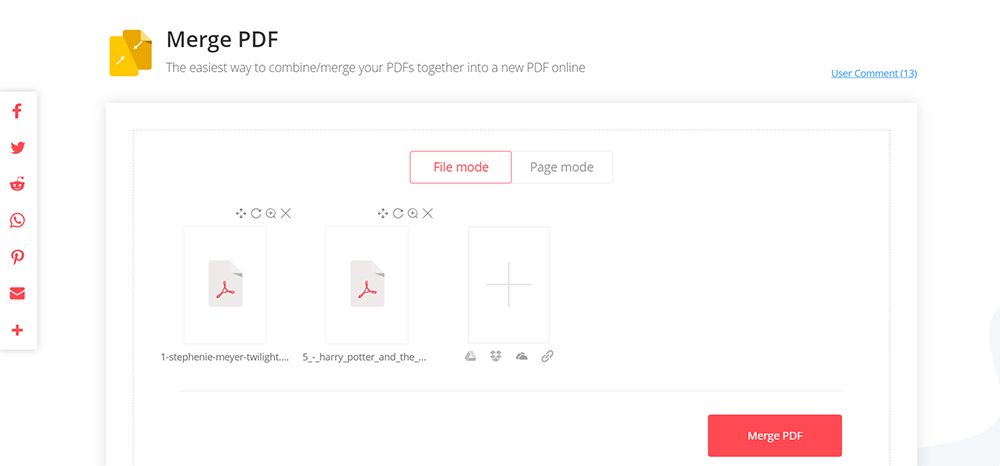This screenshot has width=1000, height=466.
Task: Remove the harry_potter PDF file
Action: 428,213
